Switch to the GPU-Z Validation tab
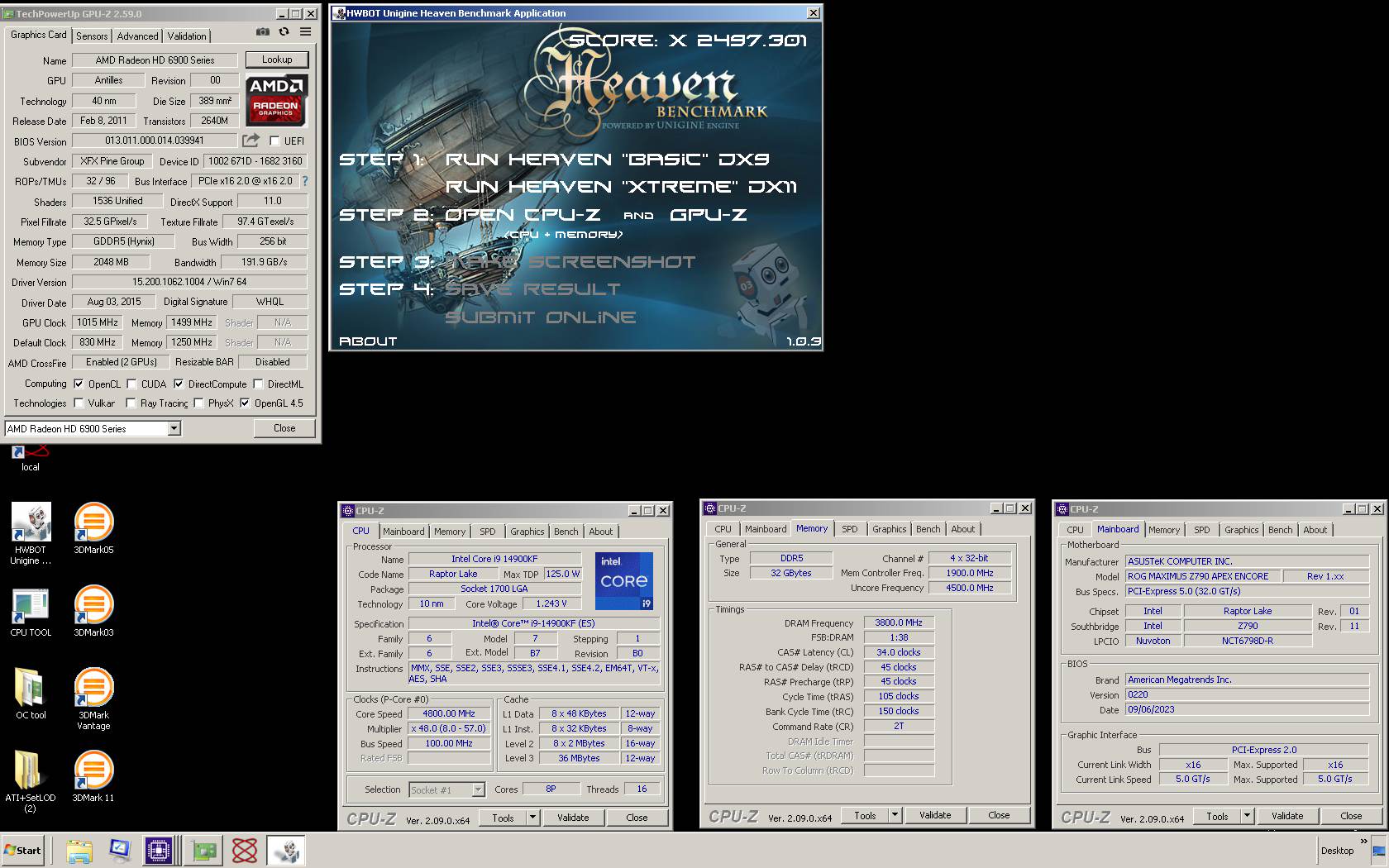1389x868 pixels. (187, 36)
